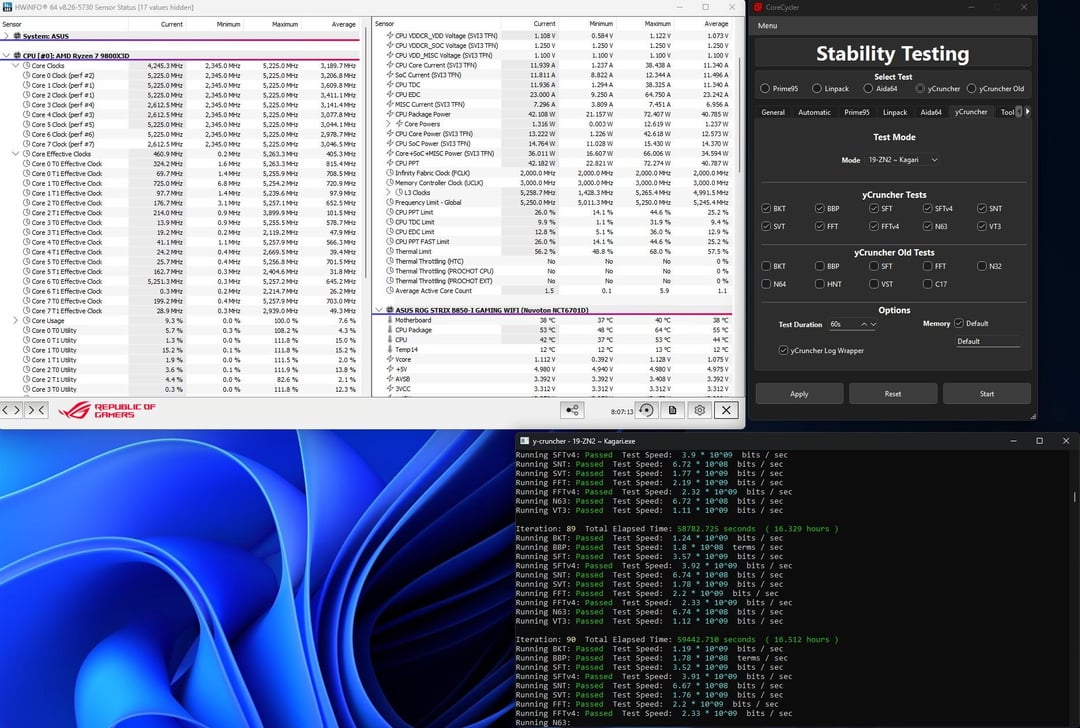Uncheck the VT3 yCruncher test

pyautogui.click(x=982, y=226)
